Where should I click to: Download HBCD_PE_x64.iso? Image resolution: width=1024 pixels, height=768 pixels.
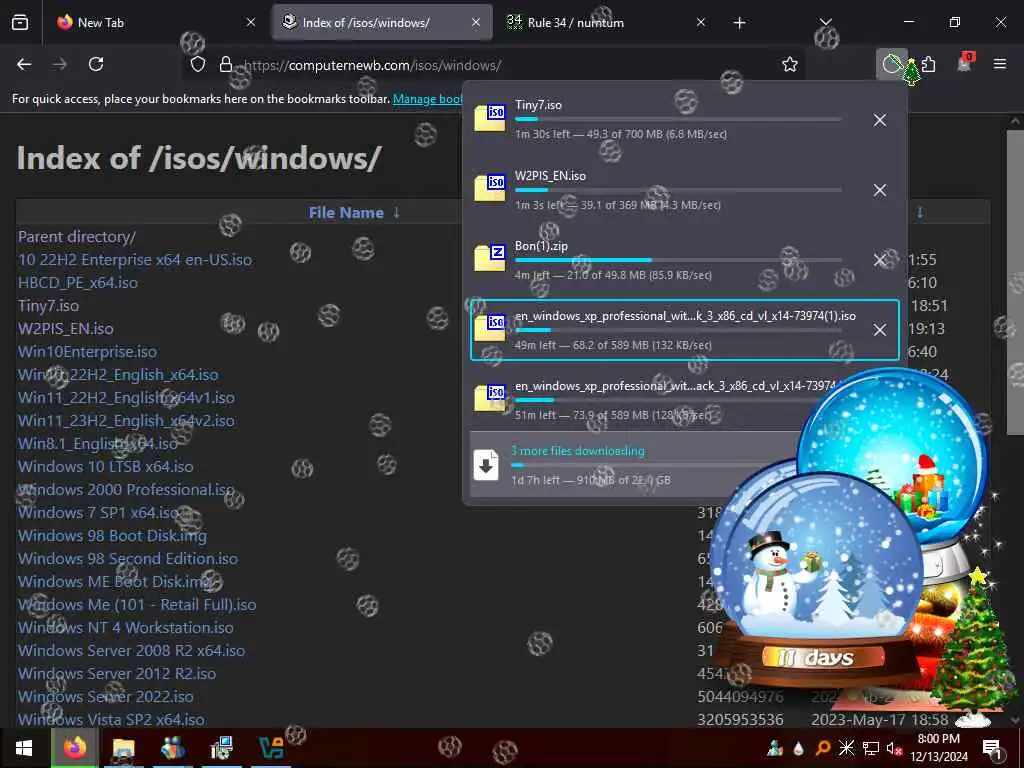pos(78,282)
